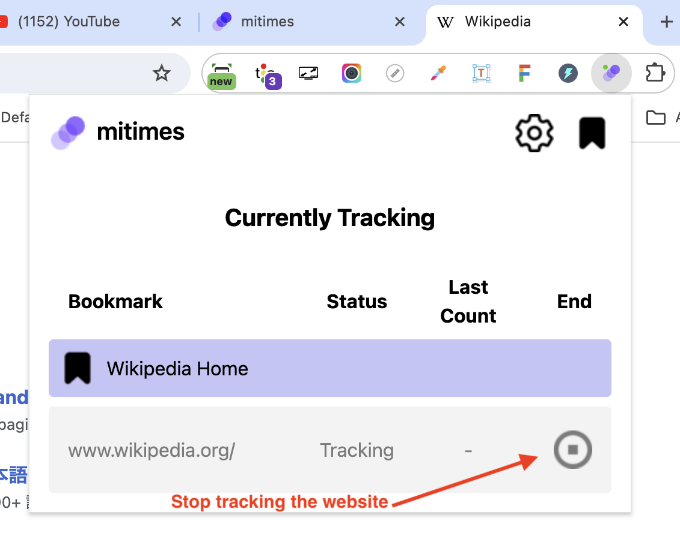
Task: Click the eyedropper color picker extension
Action: tap(438, 73)
